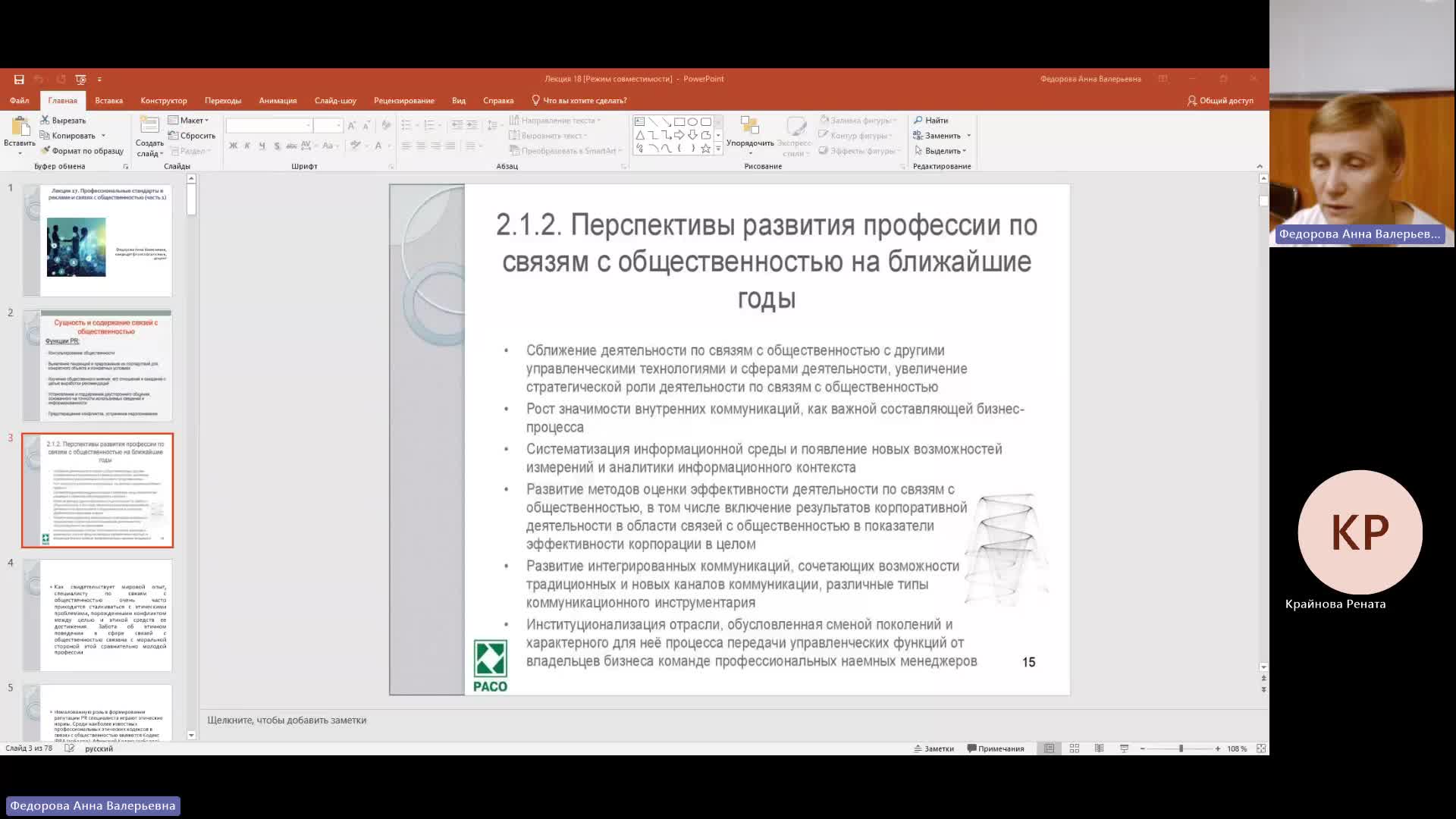Screen dimensions: 1456x819
Task: Open Select (Выделить) dropdown
Action: [940, 151]
